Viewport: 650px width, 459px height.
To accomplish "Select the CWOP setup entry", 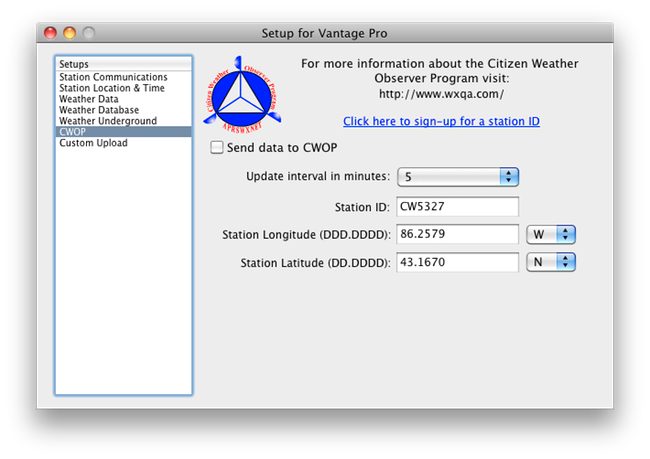I will (124, 132).
